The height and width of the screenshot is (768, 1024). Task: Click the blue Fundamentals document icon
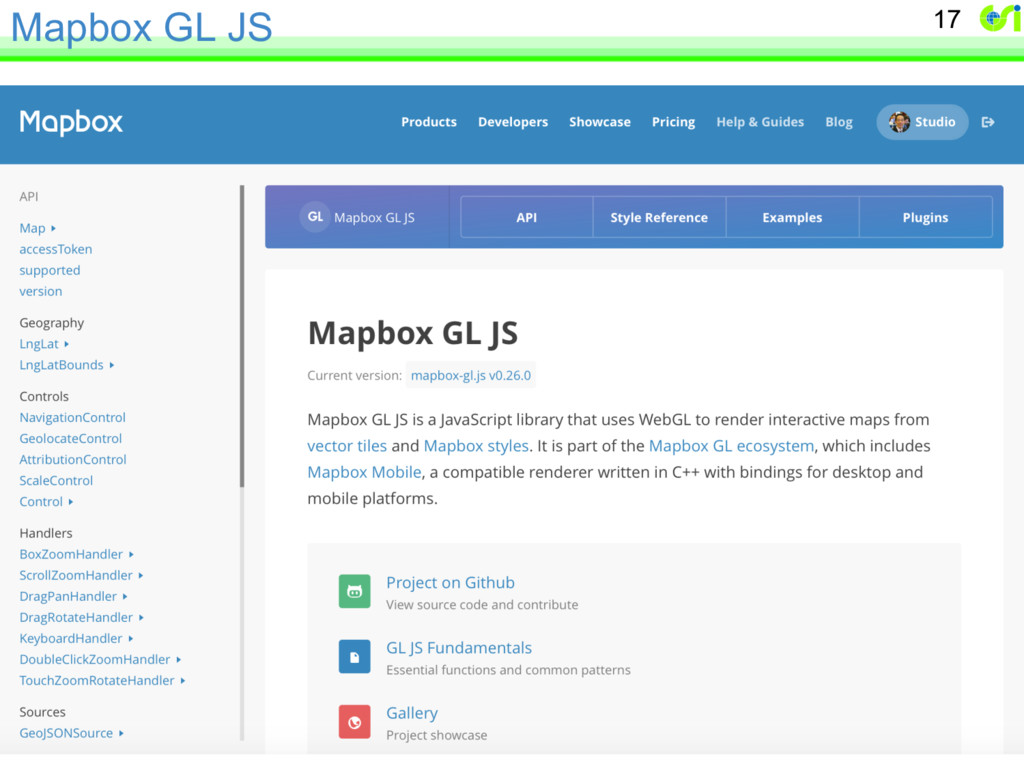pos(355,656)
